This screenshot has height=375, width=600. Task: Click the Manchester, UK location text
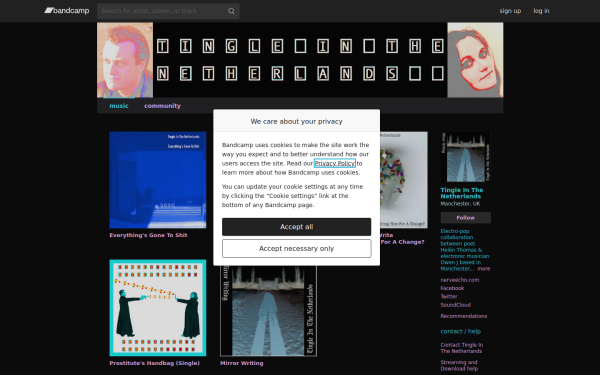[x=460, y=204]
